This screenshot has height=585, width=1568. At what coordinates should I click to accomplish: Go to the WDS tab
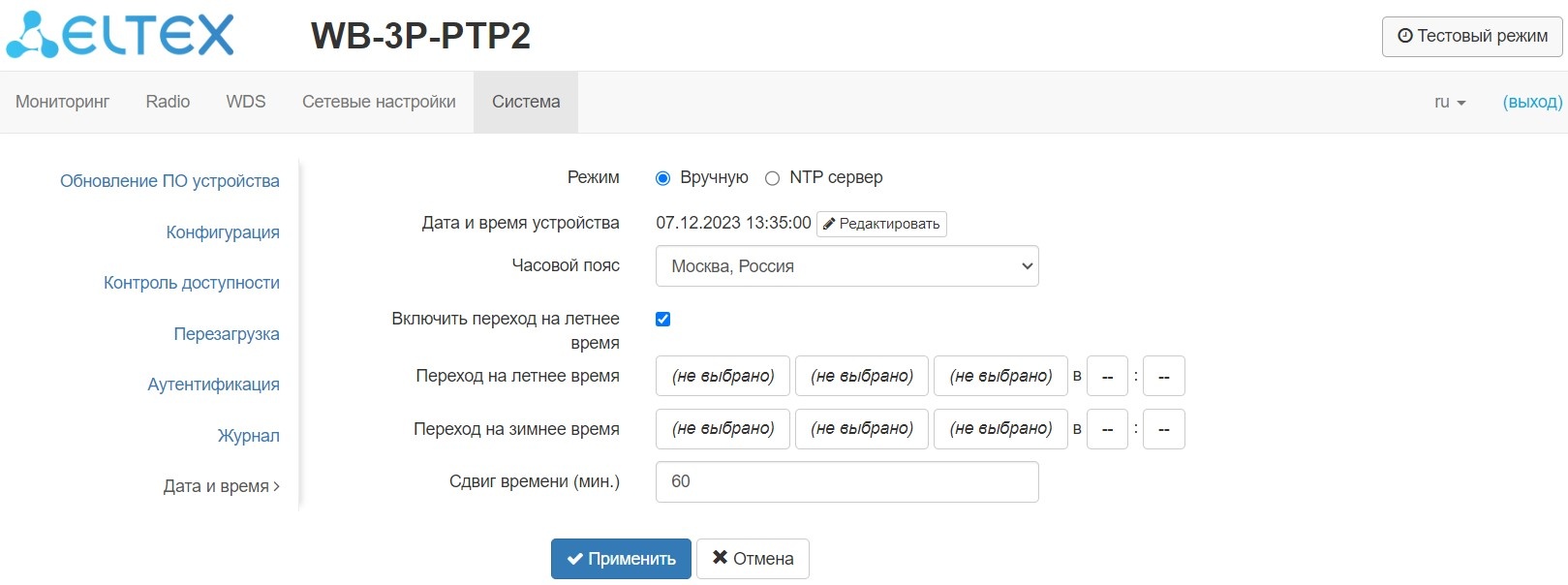(x=246, y=102)
